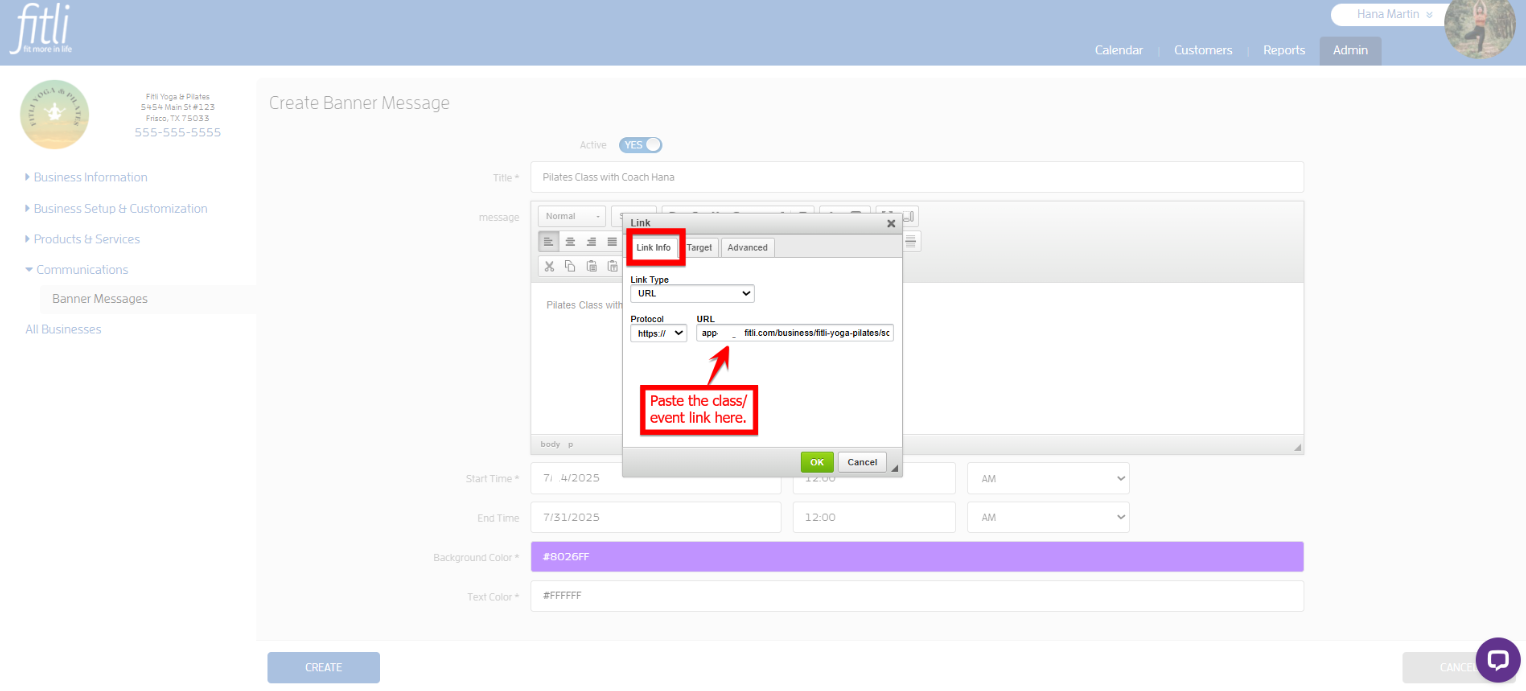Click the body element in editor path bar
This screenshot has width=1526, height=691.
(x=550, y=444)
